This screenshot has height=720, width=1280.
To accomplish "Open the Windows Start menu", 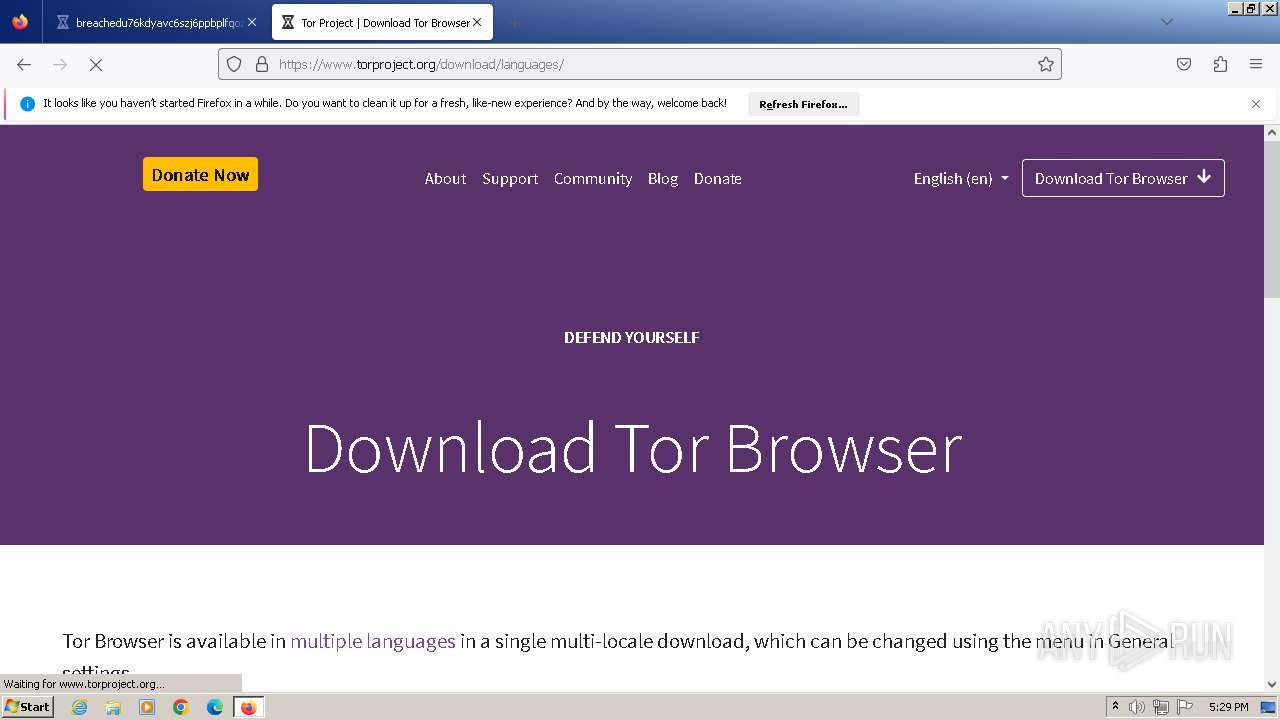I will pyautogui.click(x=27, y=707).
